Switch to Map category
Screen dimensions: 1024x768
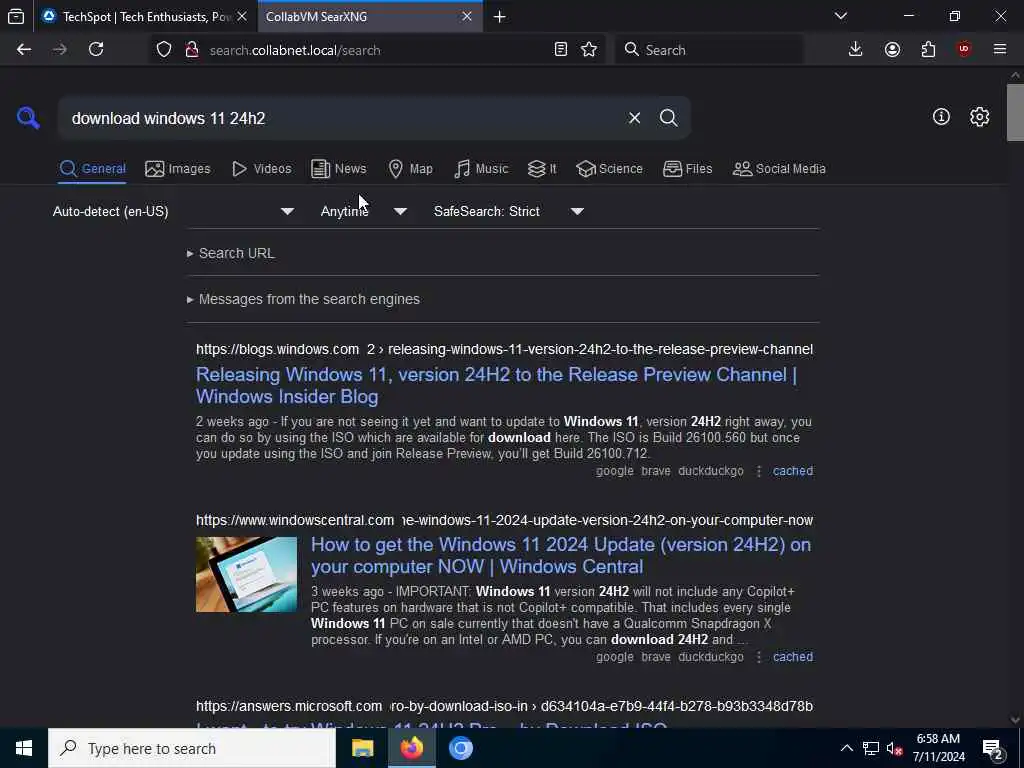410,168
